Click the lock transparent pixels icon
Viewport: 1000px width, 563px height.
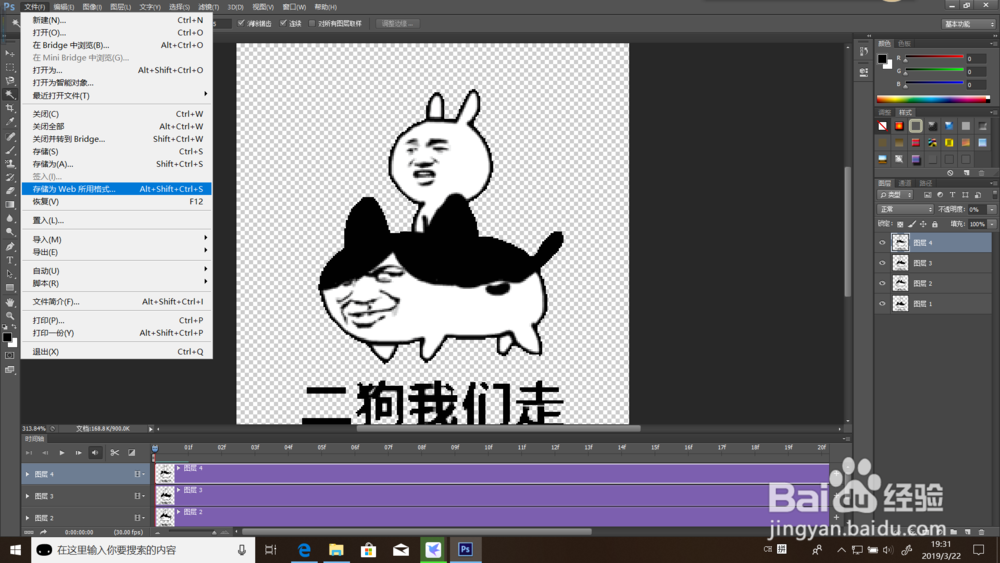pos(900,224)
